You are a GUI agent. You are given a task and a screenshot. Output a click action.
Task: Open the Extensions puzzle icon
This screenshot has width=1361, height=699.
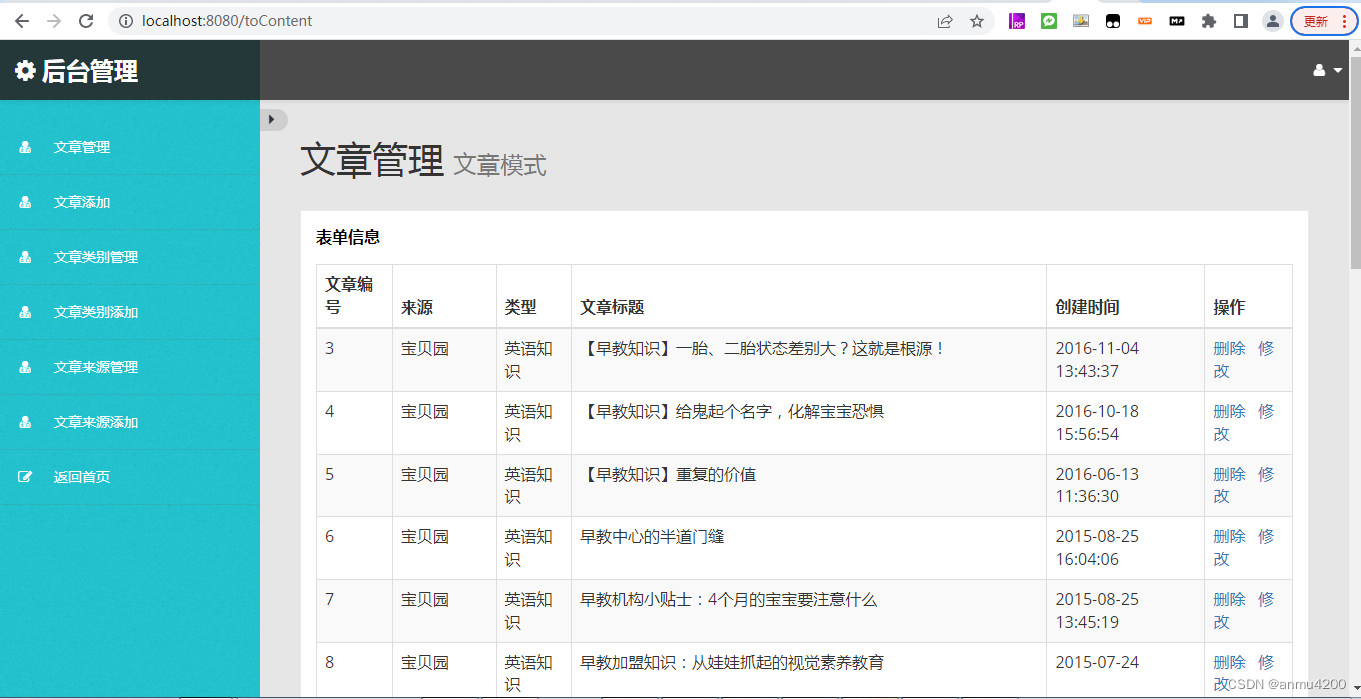click(1209, 21)
